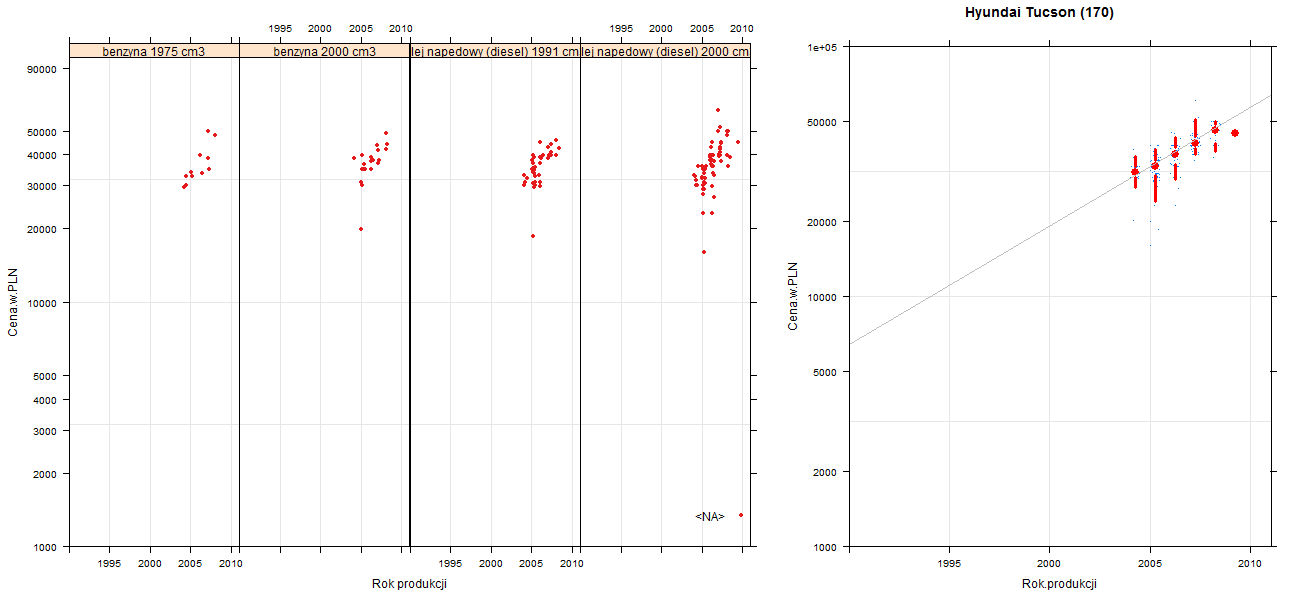Click the 'Cena.w.PLN' label of the Hyundai Tucson plot
1300x600 pixels.
(x=793, y=296)
